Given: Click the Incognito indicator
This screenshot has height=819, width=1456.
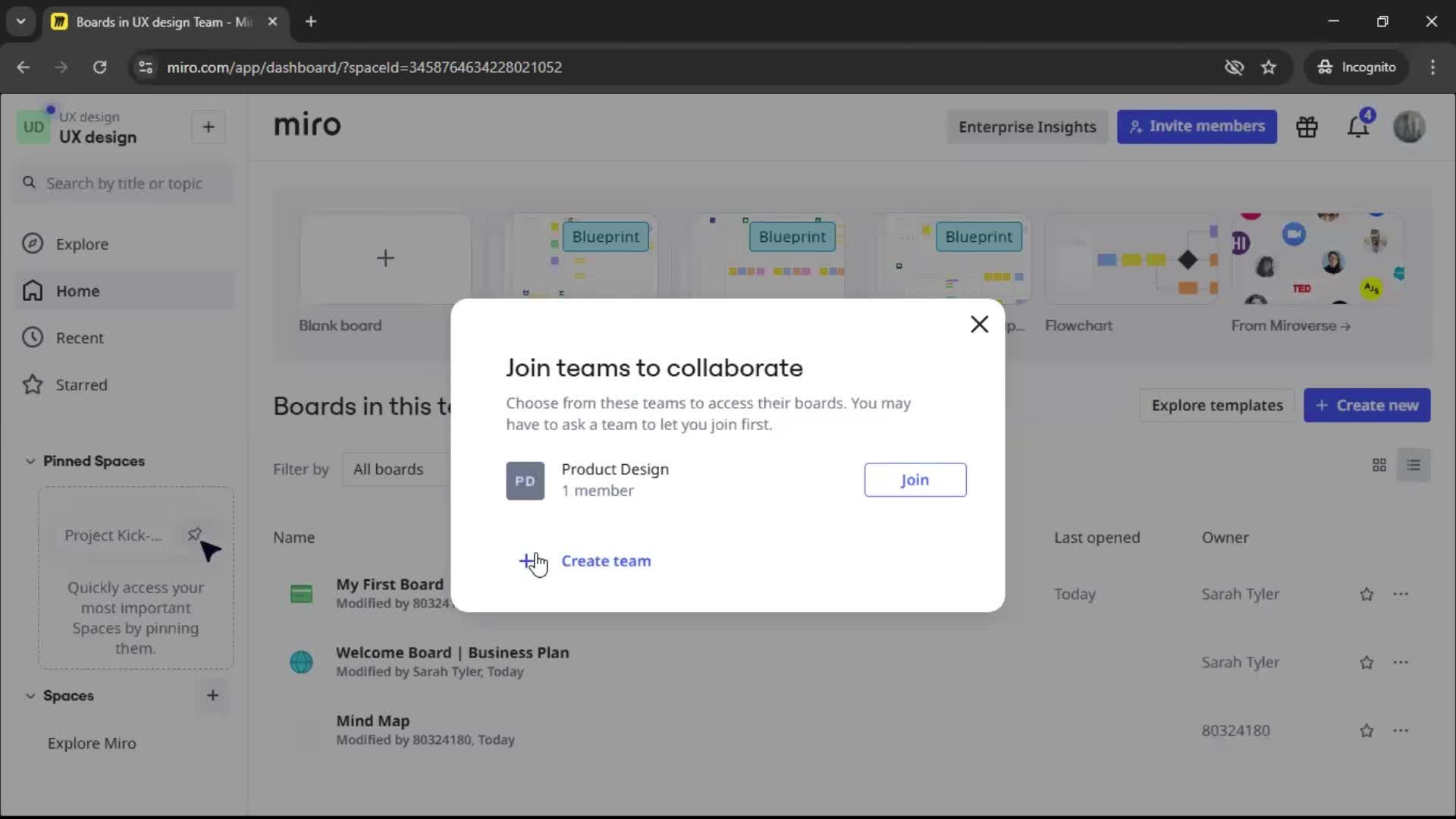Looking at the screenshot, I should pyautogui.click(x=1357, y=67).
